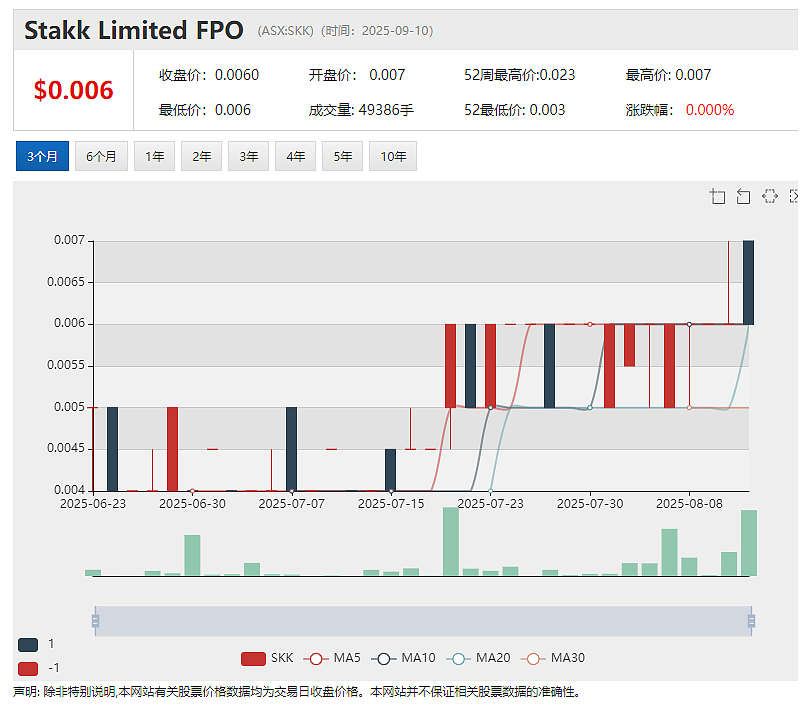Click the volume bar at 2025-06-30
The height and width of the screenshot is (707, 812).
pyautogui.click(x=192, y=555)
